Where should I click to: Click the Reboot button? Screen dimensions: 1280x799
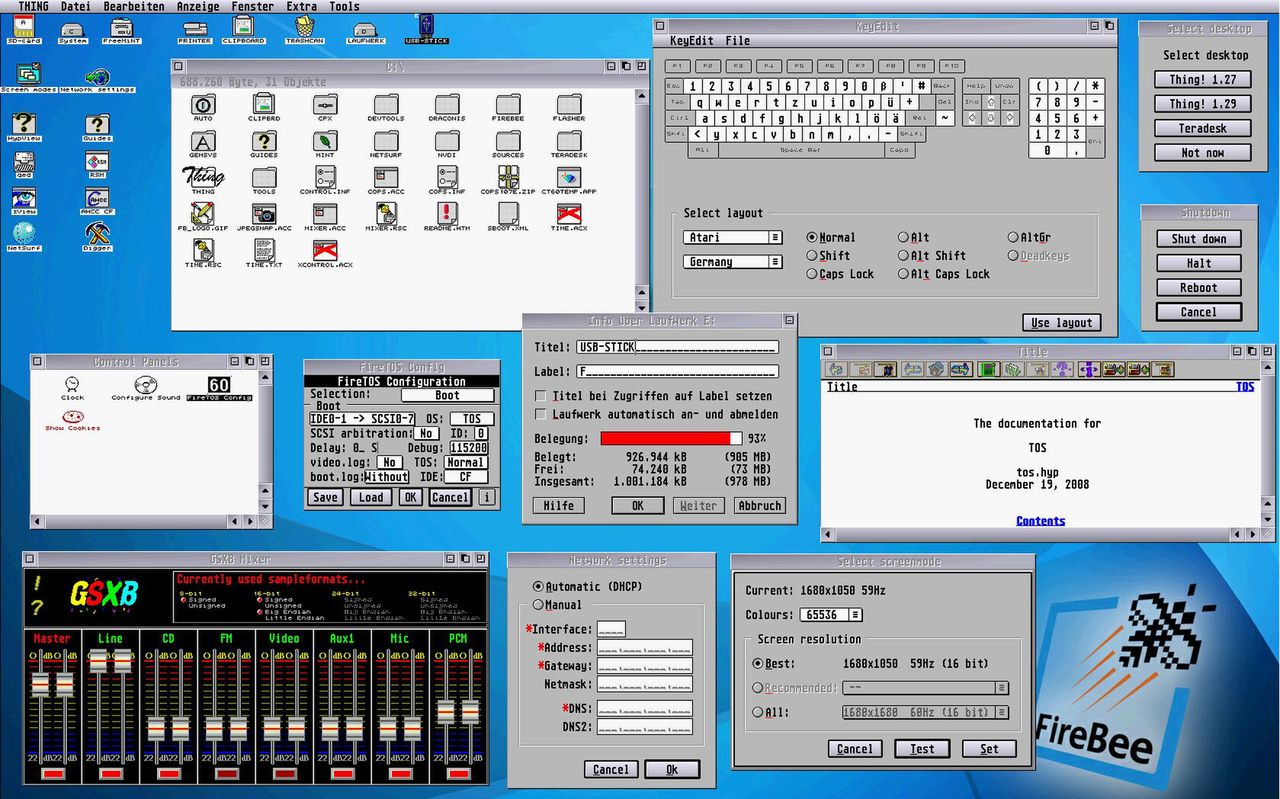[x=1198, y=288]
